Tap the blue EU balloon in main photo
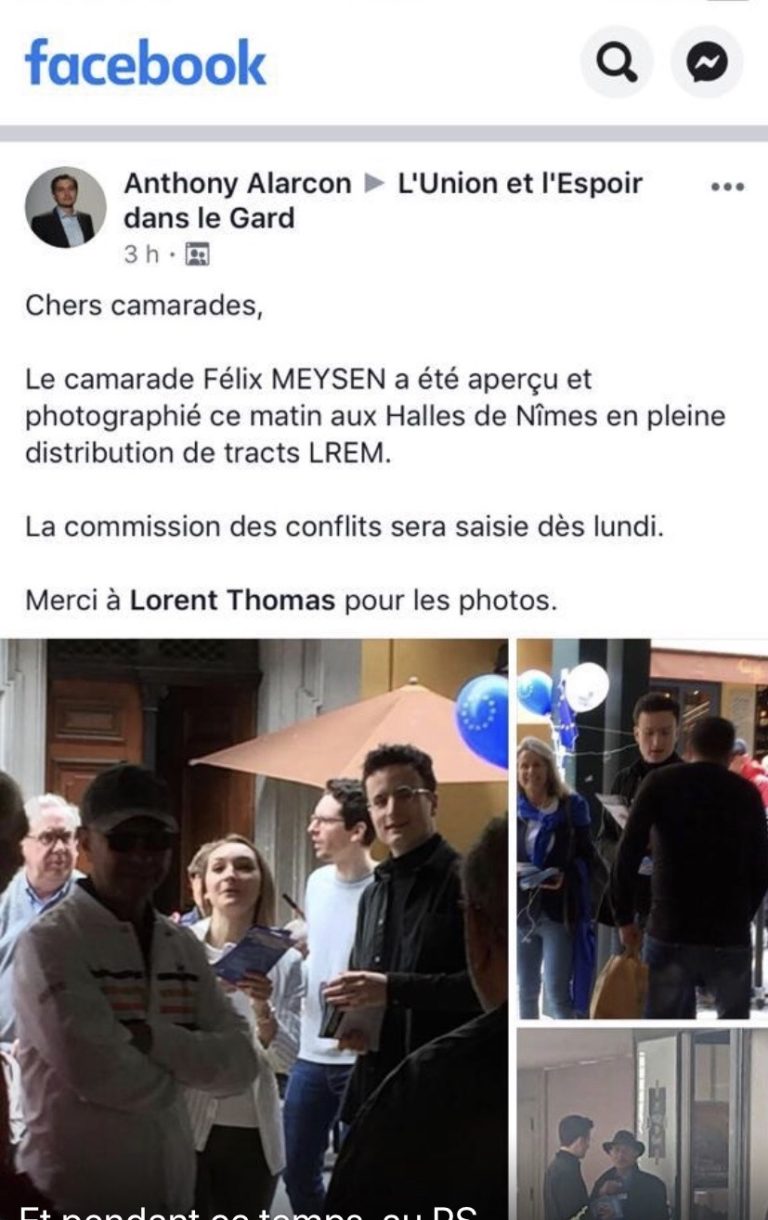768x1220 pixels. pos(482,721)
